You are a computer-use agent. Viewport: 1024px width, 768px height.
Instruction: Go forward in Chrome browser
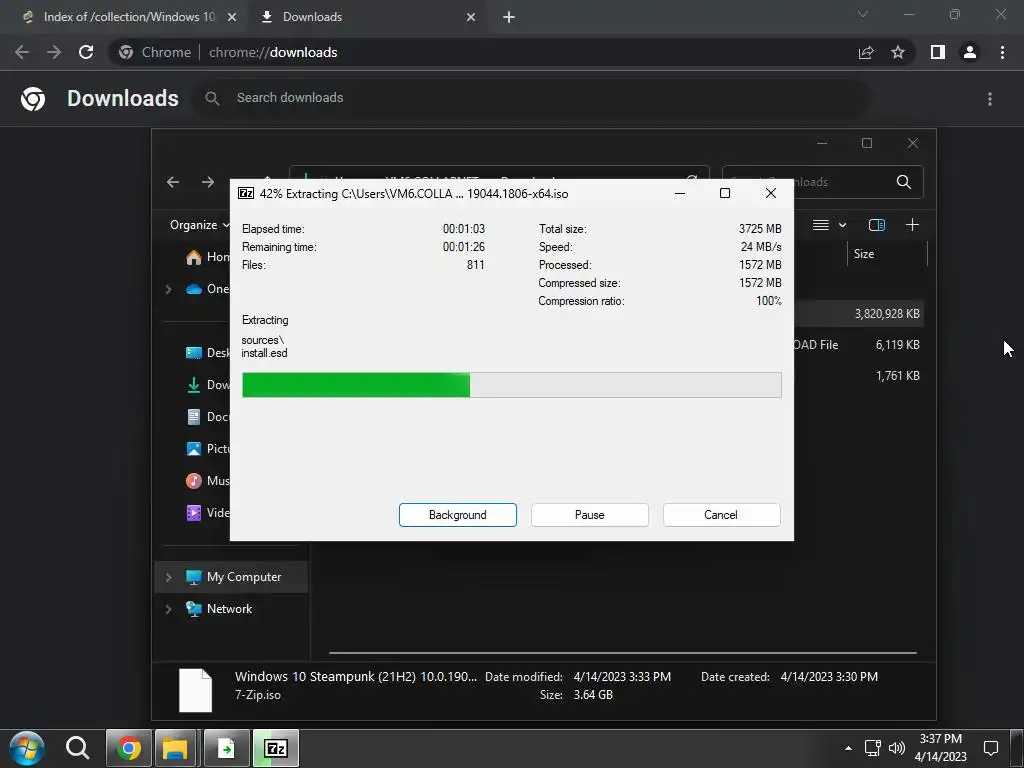pyautogui.click(x=54, y=52)
